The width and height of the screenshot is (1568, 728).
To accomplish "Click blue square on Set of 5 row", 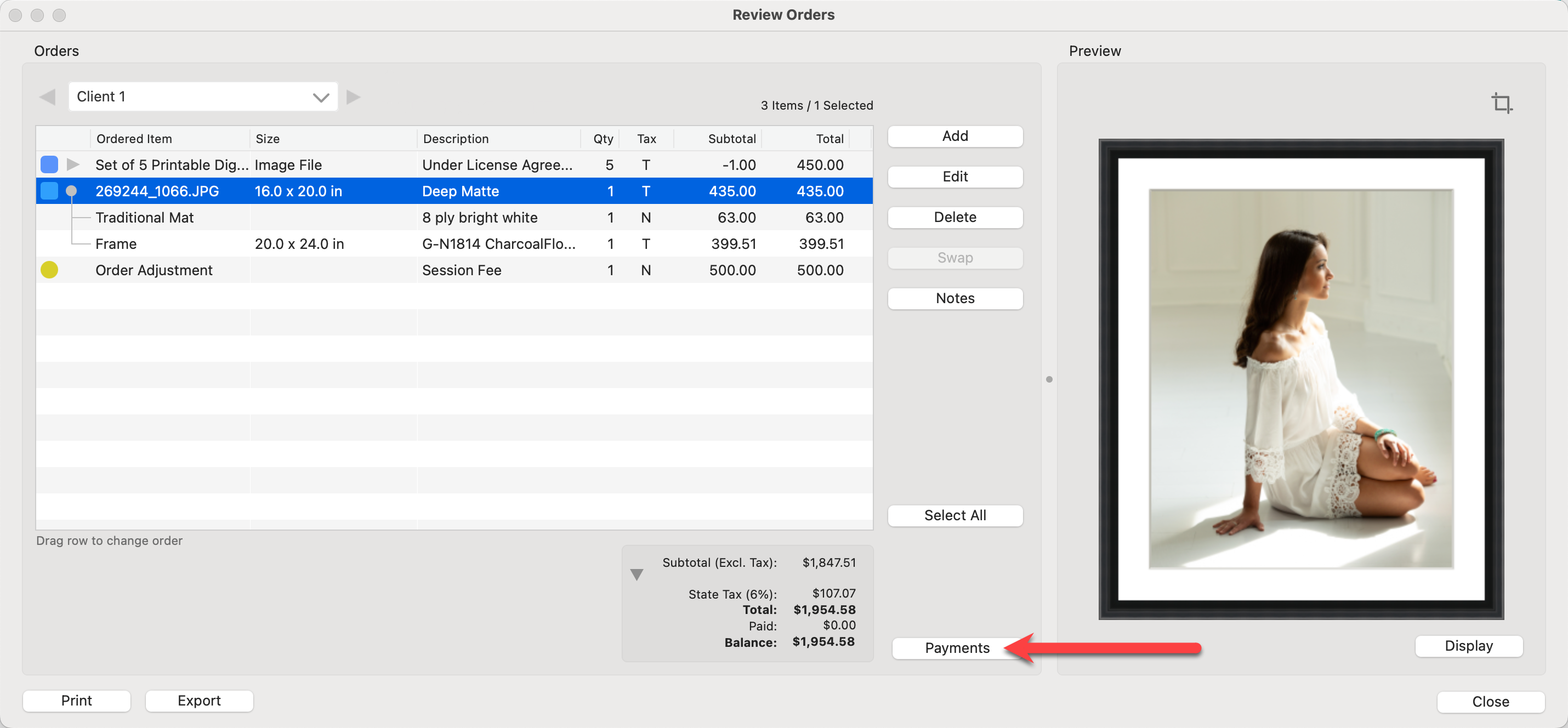I will (49, 164).
